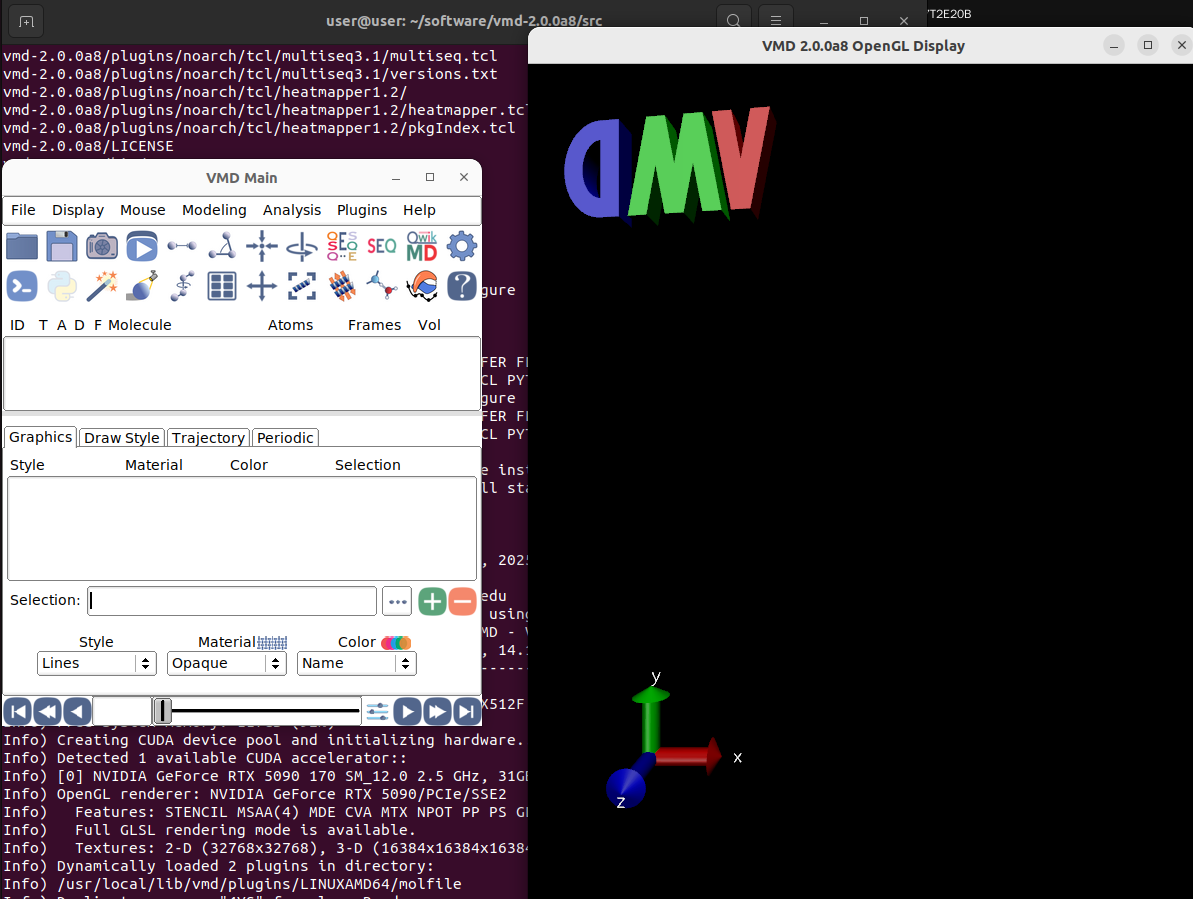1193x899 pixels.
Task: Rewind fast backward through frames
Action: pyautogui.click(x=47, y=712)
